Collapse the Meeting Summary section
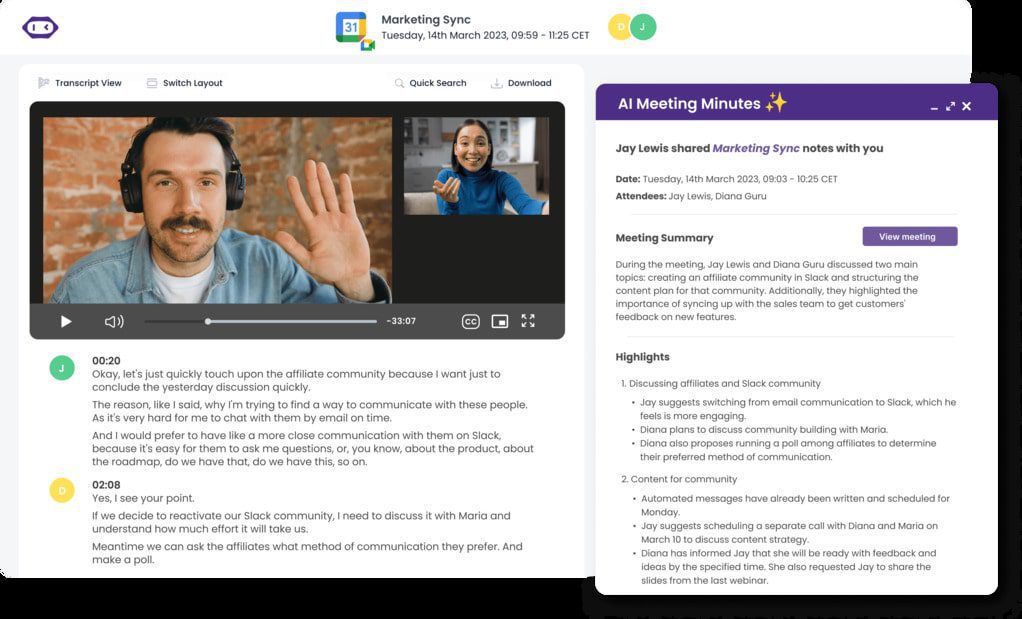 [x=663, y=237]
